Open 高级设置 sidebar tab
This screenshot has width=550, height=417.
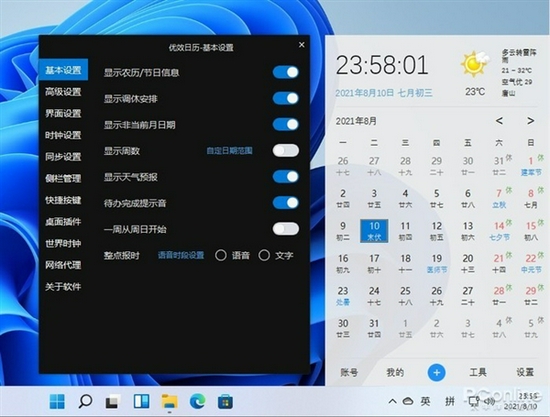pyautogui.click(x=63, y=92)
